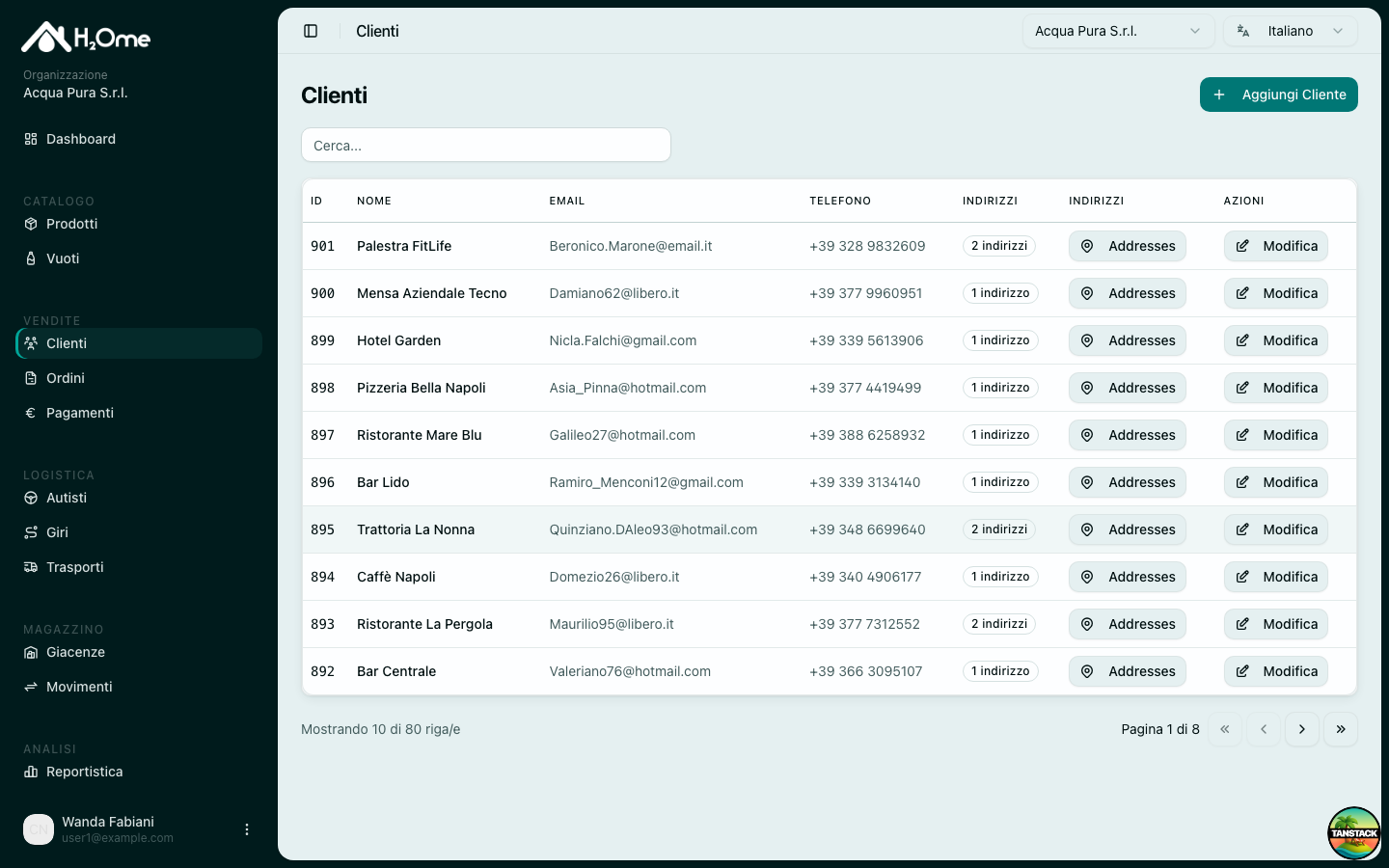Open Addresses for Hotel Garden
This screenshot has height=868, width=1389.
click(1128, 340)
